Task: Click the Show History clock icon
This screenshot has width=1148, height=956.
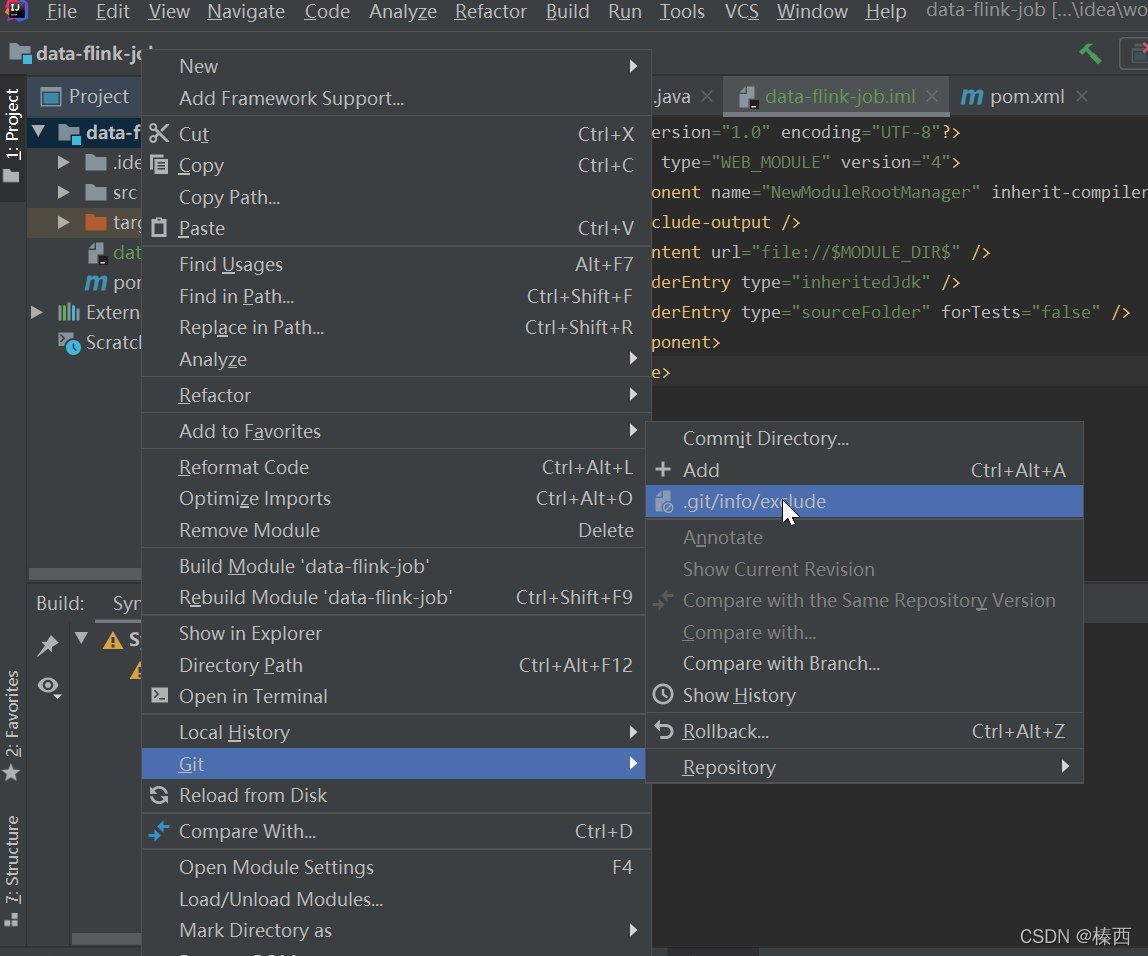Action: coord(663,695)
